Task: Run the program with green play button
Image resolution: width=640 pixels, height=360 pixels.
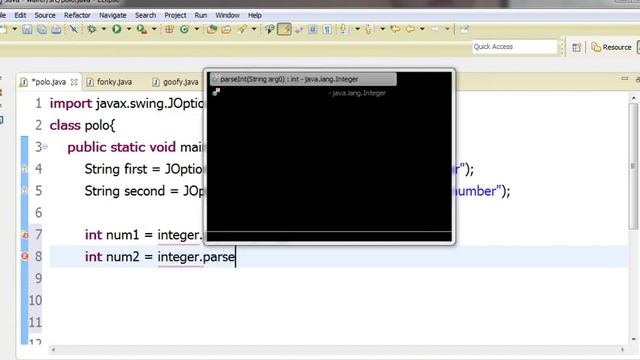Action: click(x=117, y=29)
